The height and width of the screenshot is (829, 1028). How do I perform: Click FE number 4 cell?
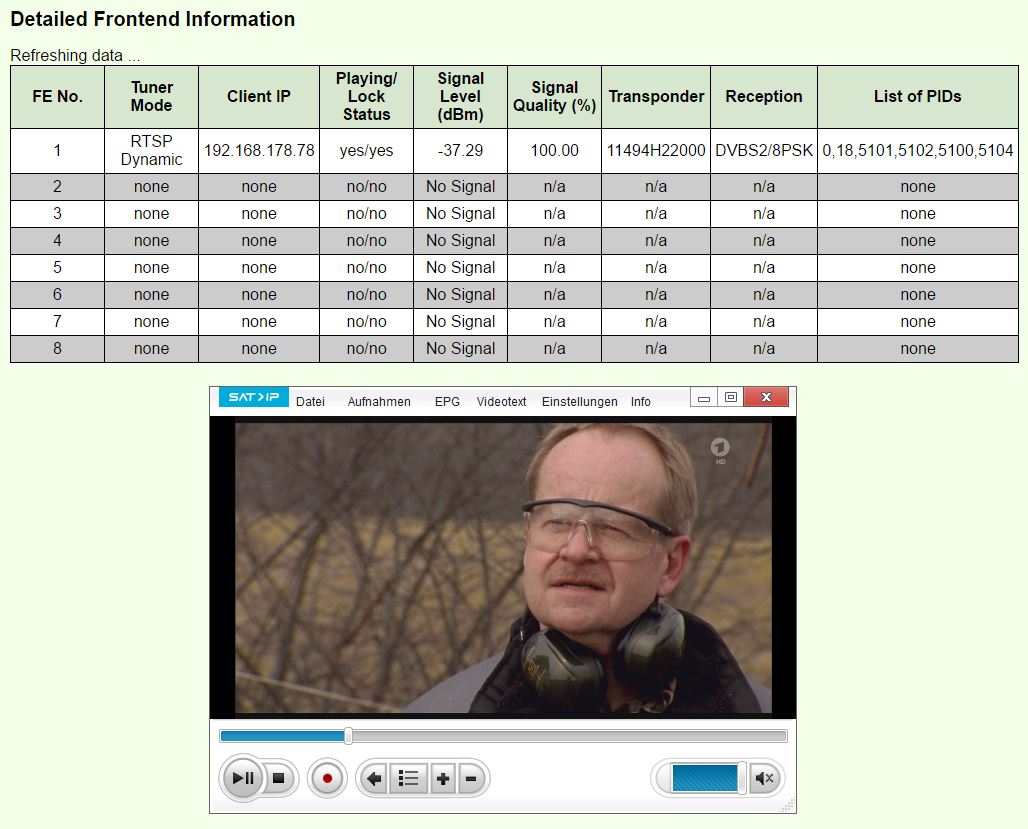58,241
